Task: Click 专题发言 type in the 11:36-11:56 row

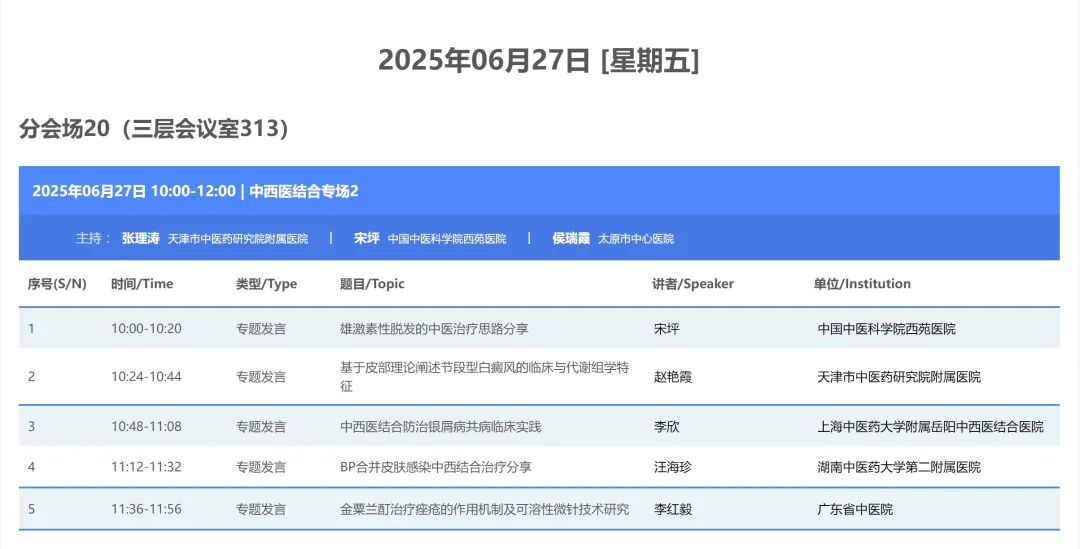Action: pyautogui.click(x=261, y=510)
